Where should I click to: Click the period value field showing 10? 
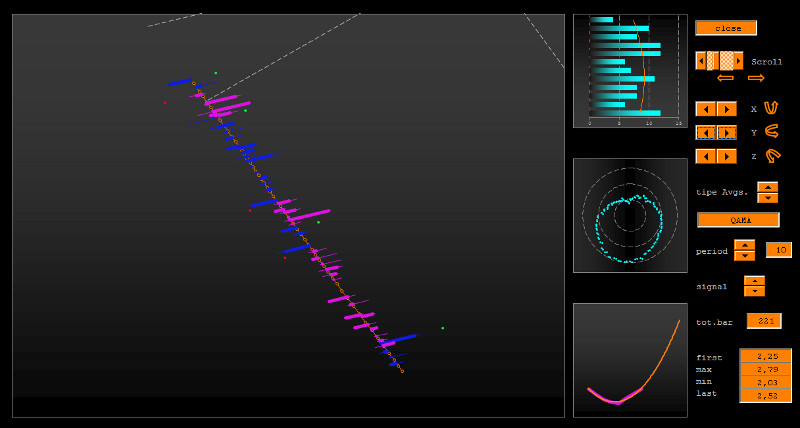[778, 250]
